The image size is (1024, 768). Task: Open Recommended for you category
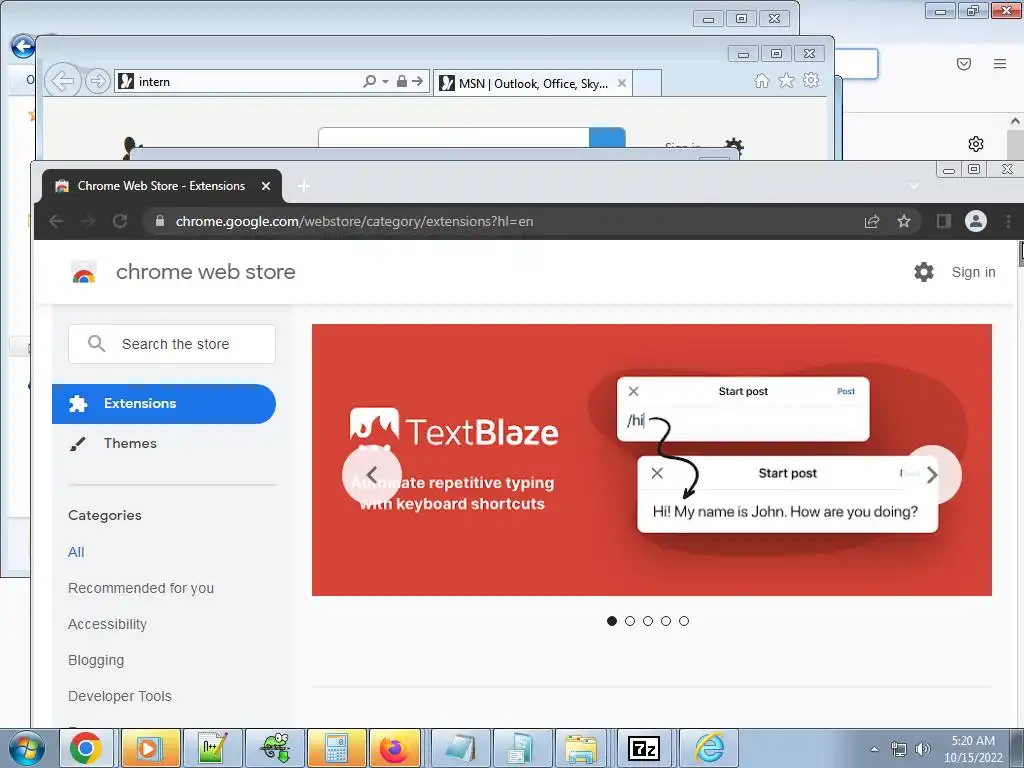(x=141, y=588)
